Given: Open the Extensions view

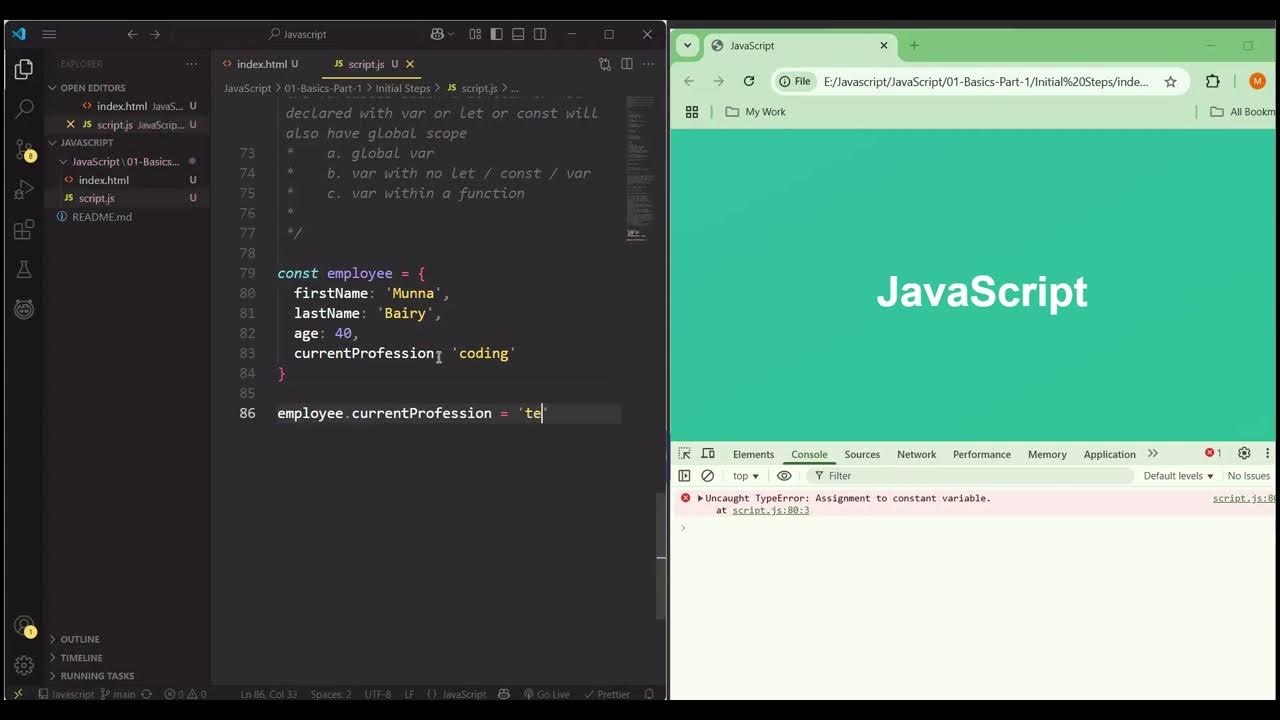Looking at the screenshot, I should (x=24, y=230).
